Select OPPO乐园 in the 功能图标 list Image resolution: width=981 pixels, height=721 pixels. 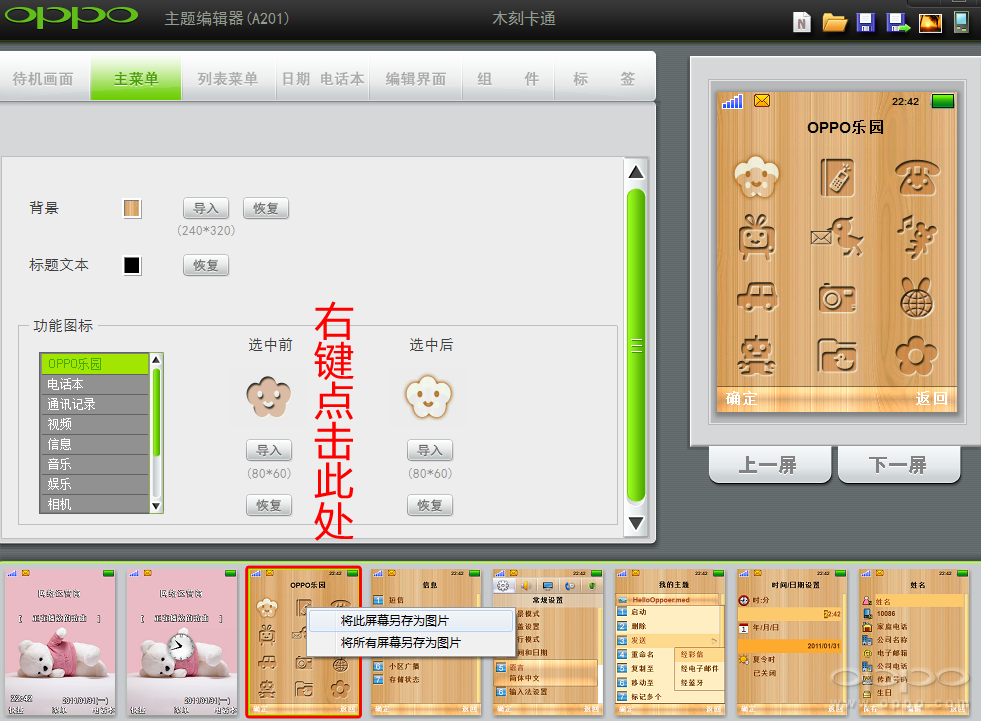pyautogui.click(x=95, y=364)
